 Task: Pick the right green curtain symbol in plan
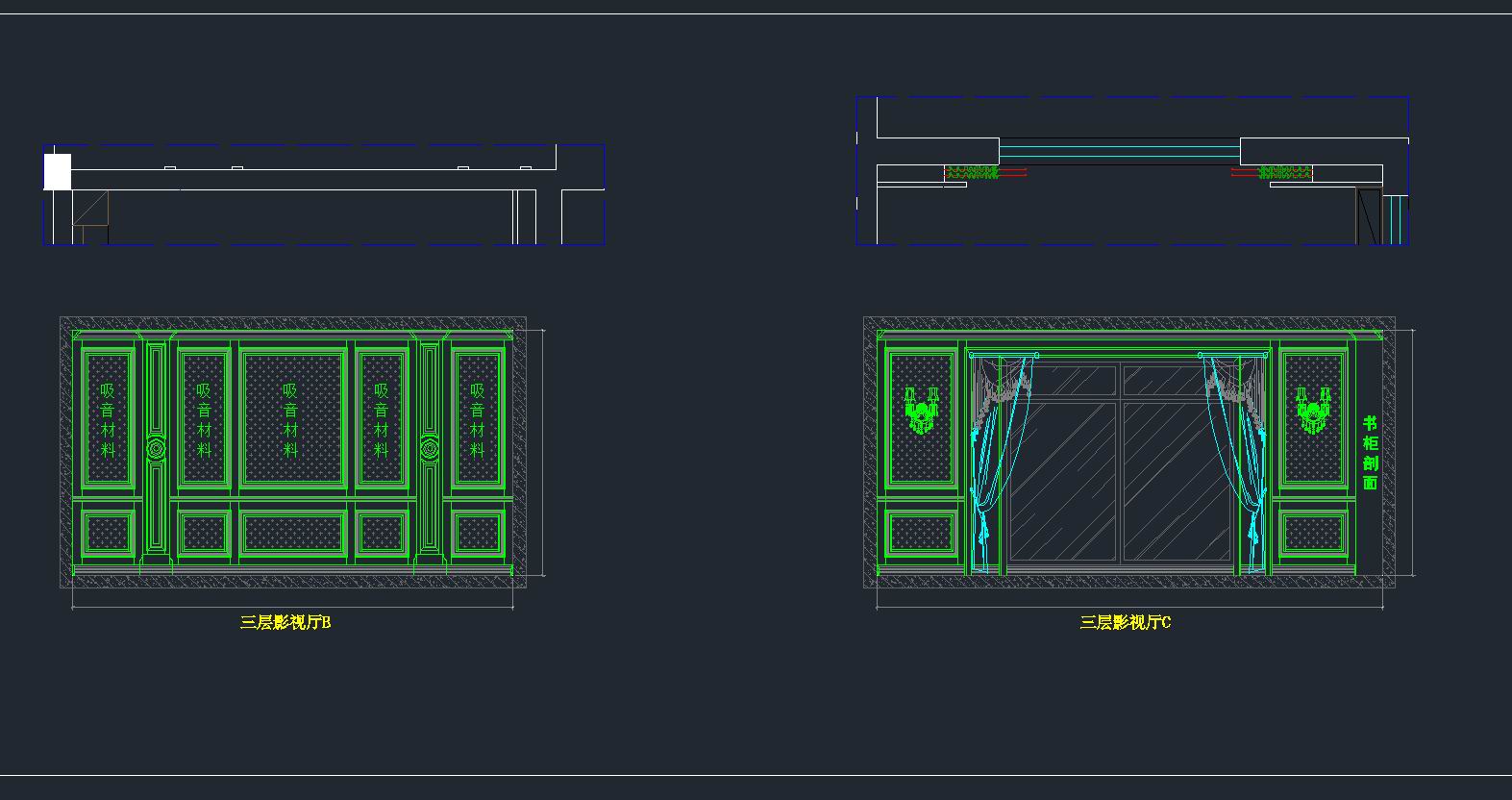coord(1285,173)
